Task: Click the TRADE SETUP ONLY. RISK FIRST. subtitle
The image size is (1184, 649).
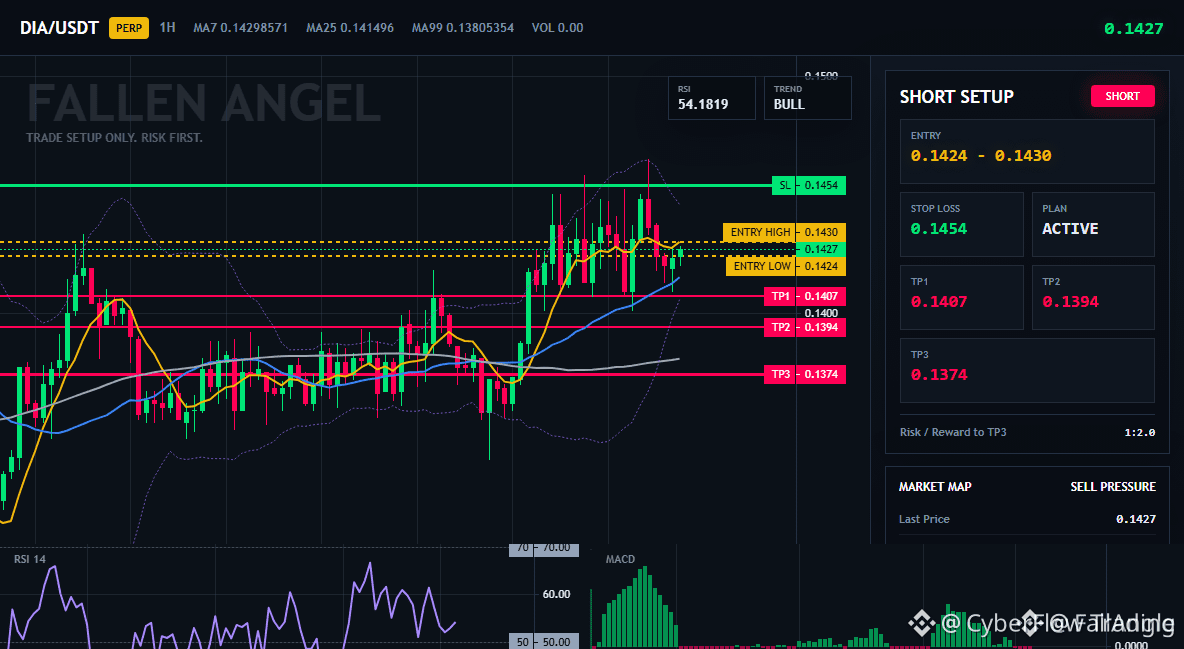Action: [114, 138]
